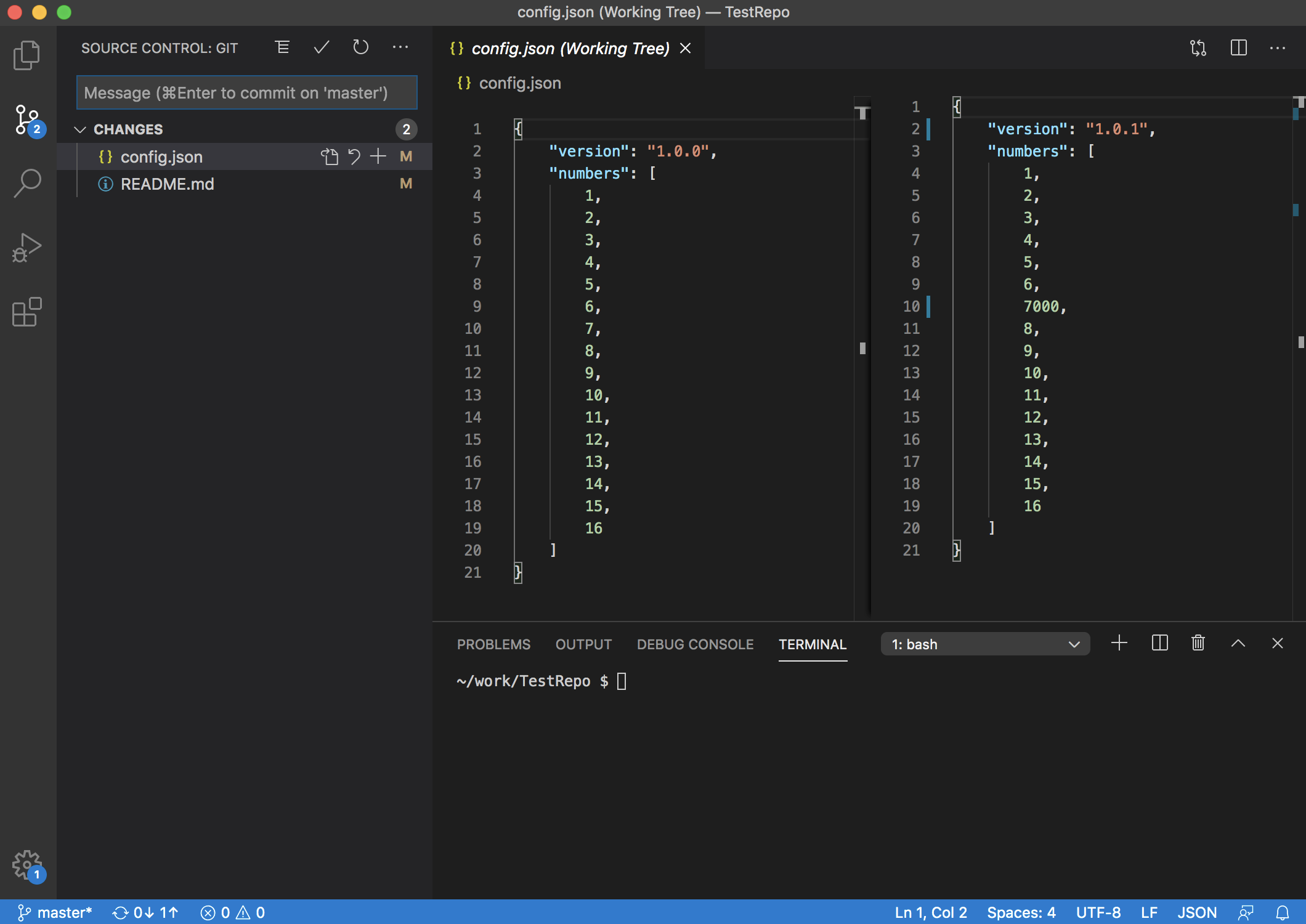Open the Explorer view in the sidebar
This screenshot has height=924, width=1306.
(x=27, y=55)
